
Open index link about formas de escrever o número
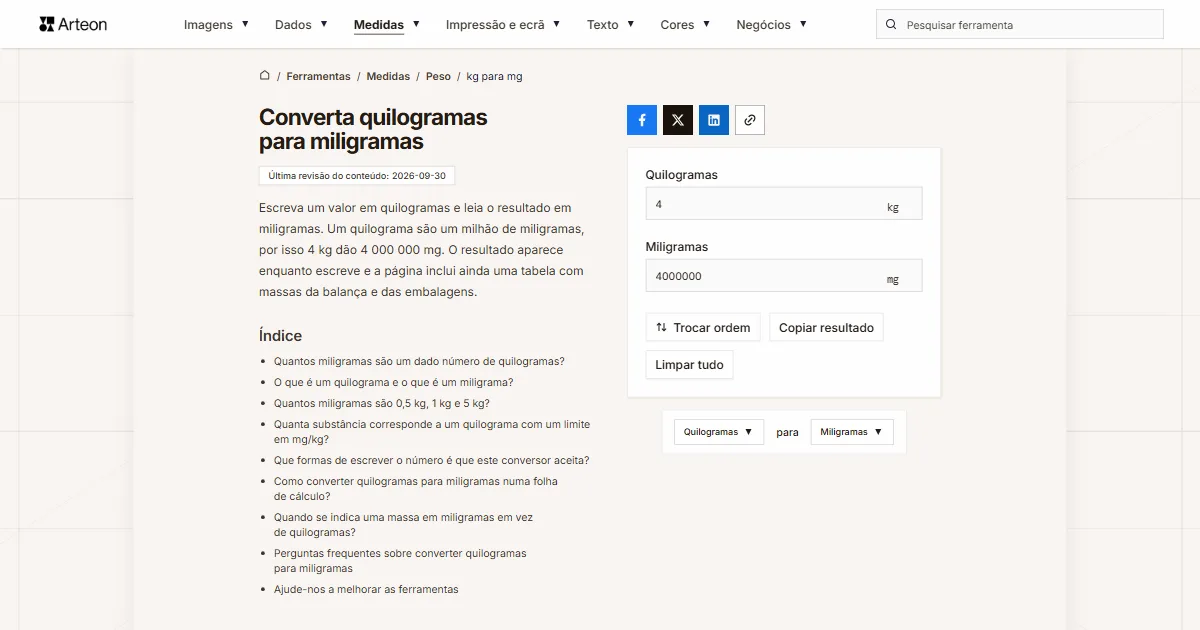click(x=432, y=460)
